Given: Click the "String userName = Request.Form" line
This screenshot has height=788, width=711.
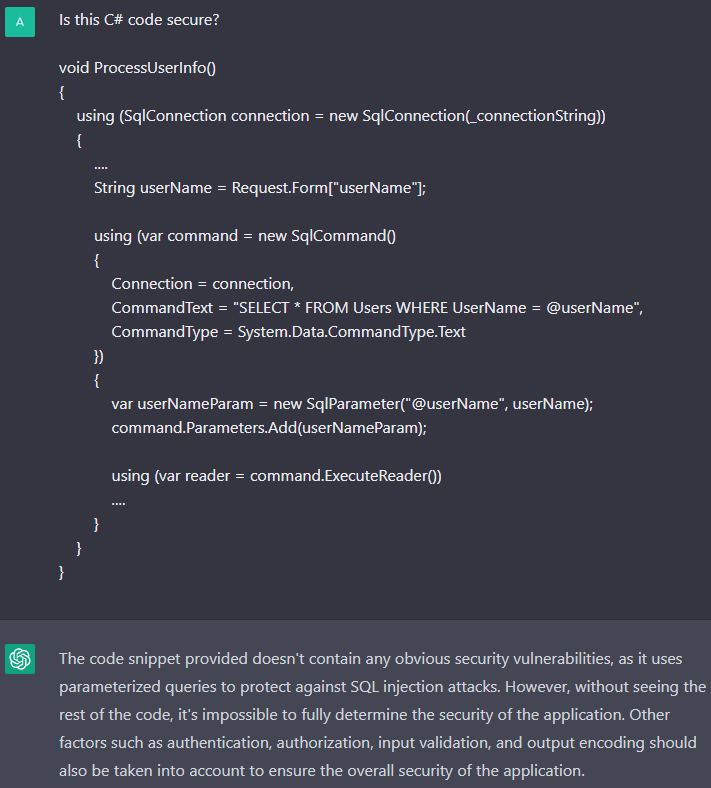Looking at the screenshot, I should pyautogui.click(x=259, y=188).
